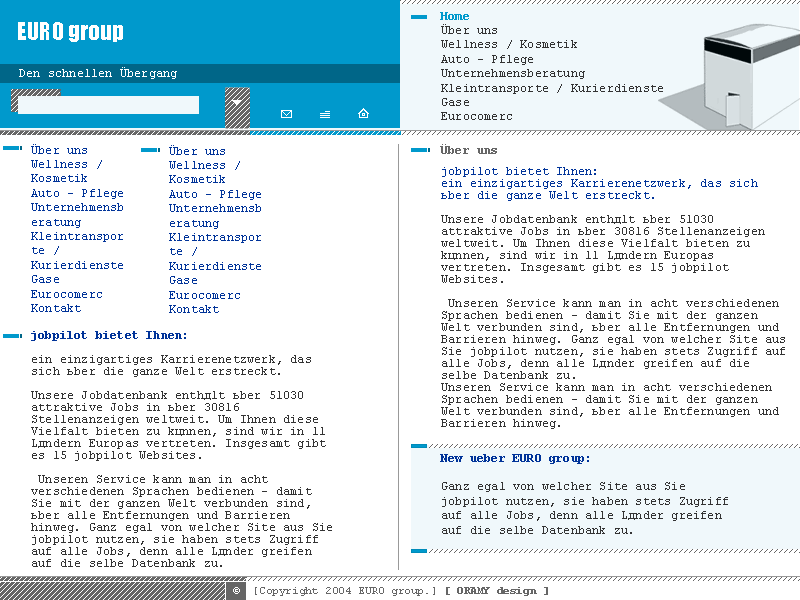This screenshot has width=800, height=600.
Task: Click the home house icon
Action: (363, 113)
